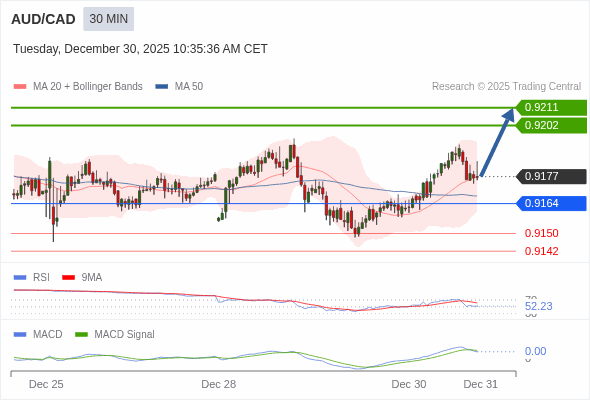This screenshot has width=590, height=400.
Task: Click the Dec 28 axis label
Action: 219,384
